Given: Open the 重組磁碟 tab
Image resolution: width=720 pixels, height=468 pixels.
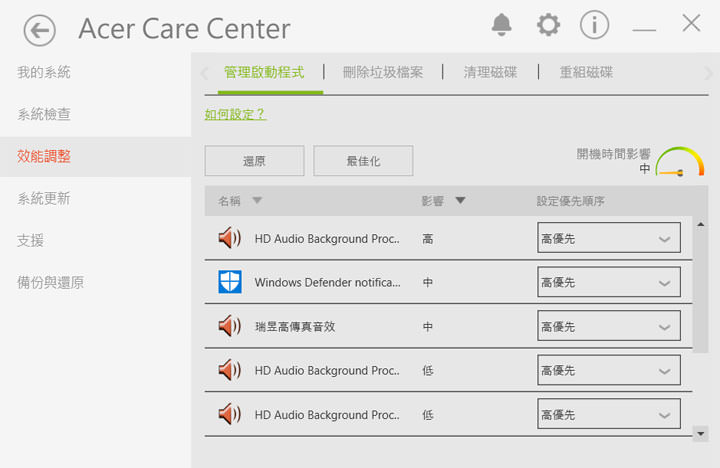Looking at the screenshot, I should click(586, 72).
